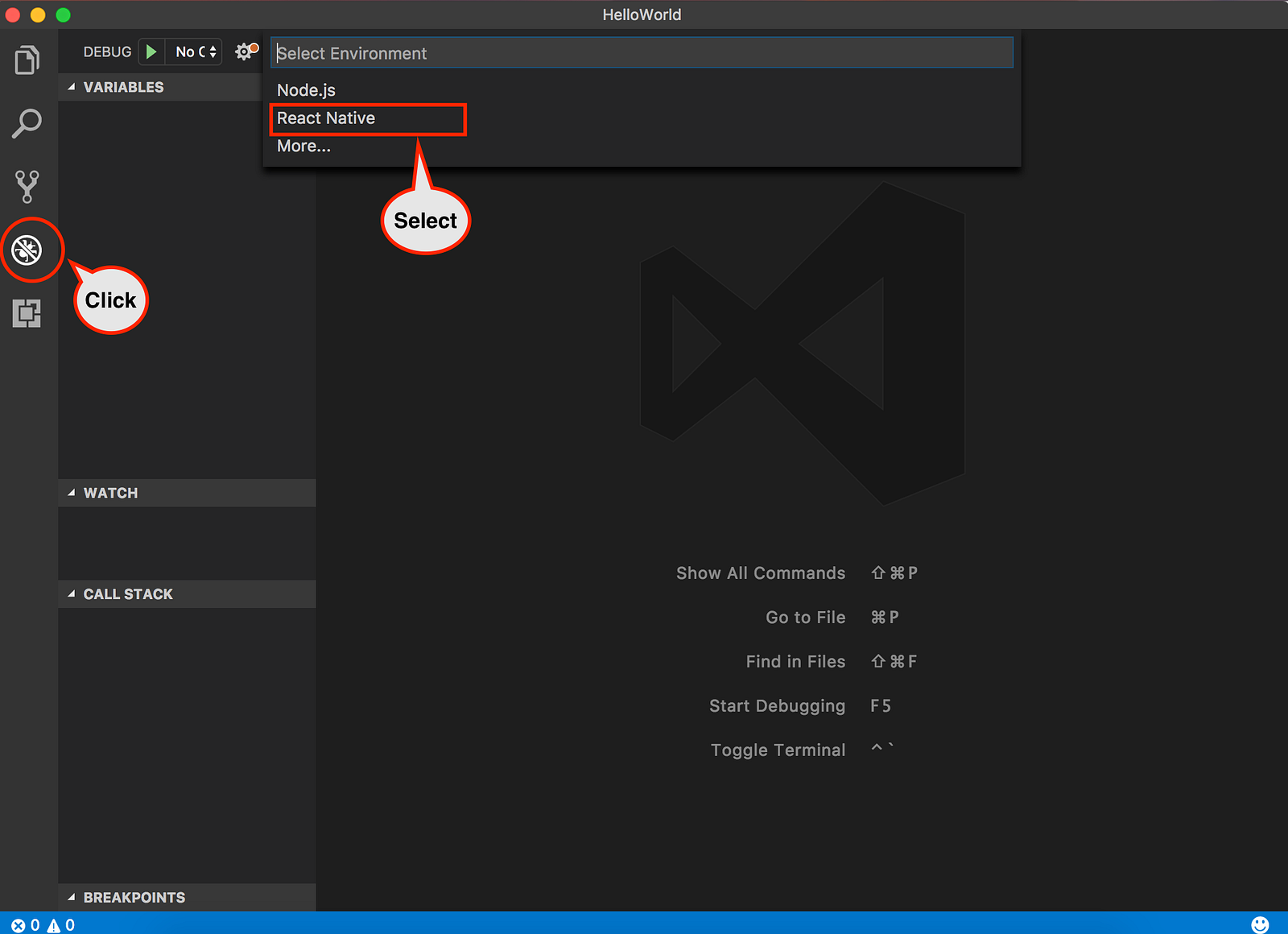Image resolution: width=1288 pixels, height=934 pixels.
Task: Click the errors count icon in status bar
Action: [25, 925]
